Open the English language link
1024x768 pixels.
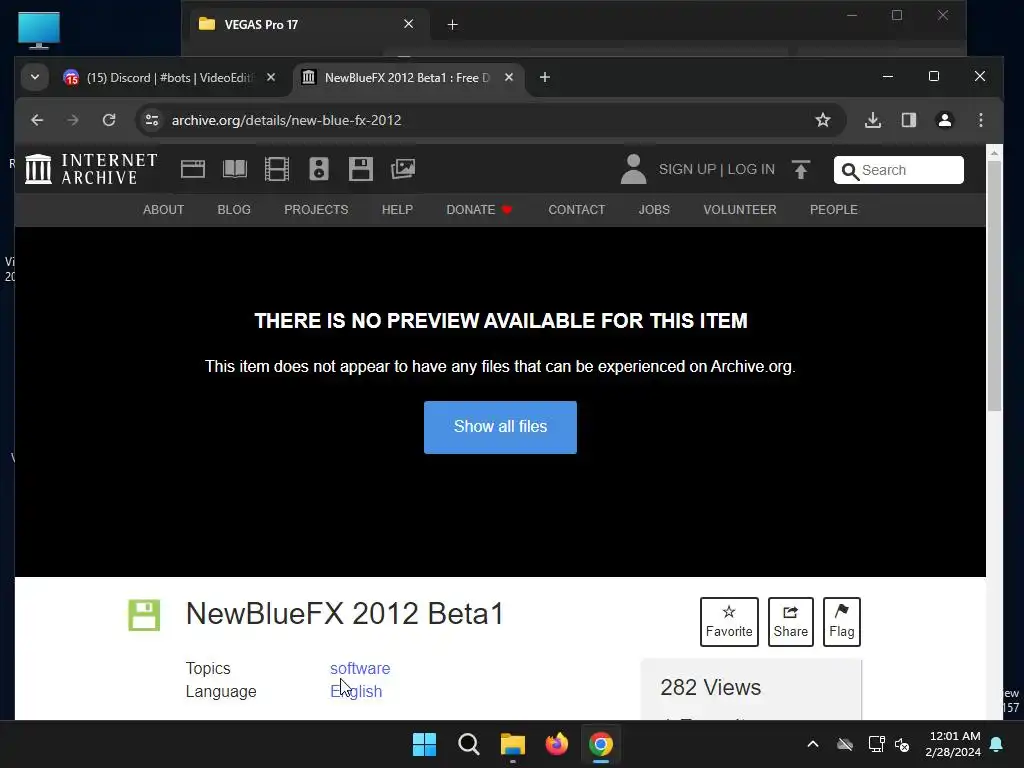[356, 691]
